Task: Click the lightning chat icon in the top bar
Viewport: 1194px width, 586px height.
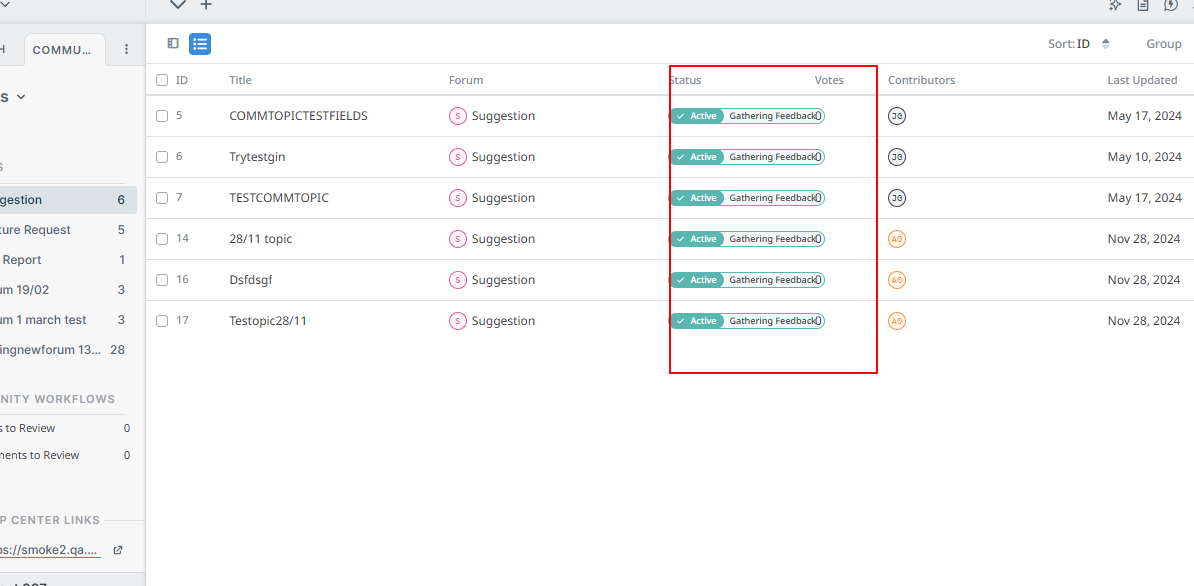Action: point(1170,6)
